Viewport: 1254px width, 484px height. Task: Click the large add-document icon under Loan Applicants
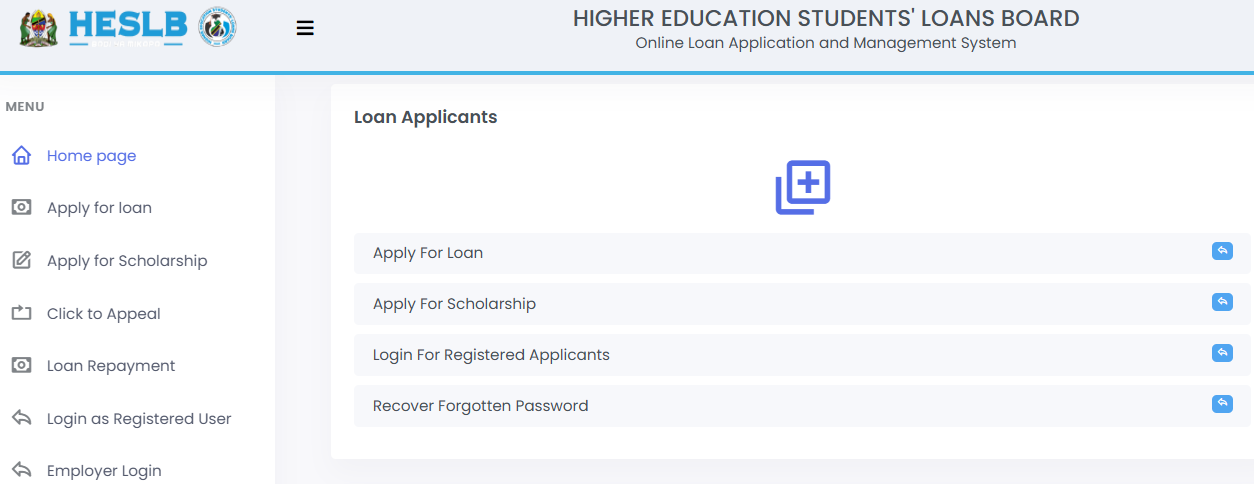(803, 187)
